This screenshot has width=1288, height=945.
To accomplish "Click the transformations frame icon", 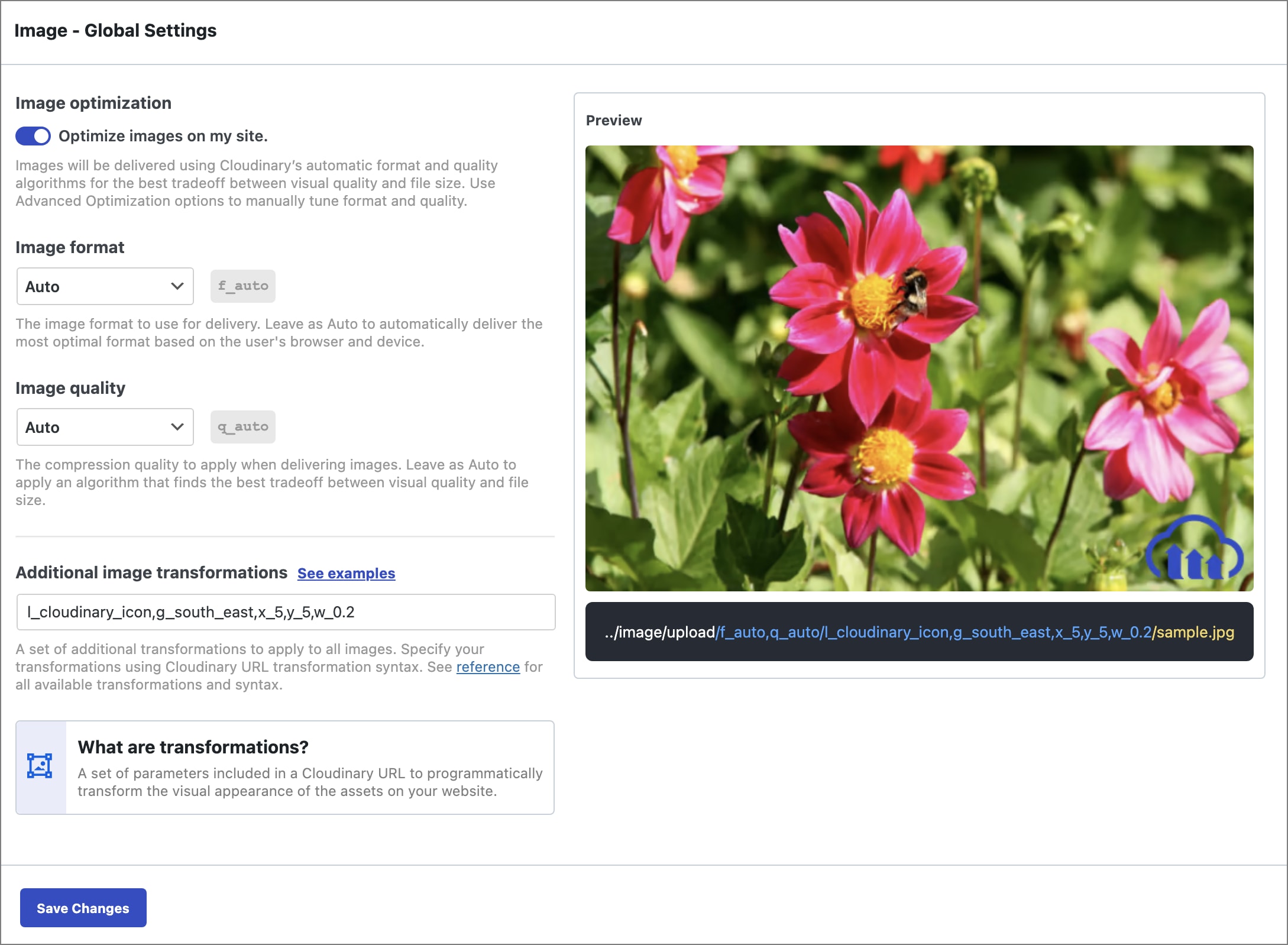I will coord(40,766).
